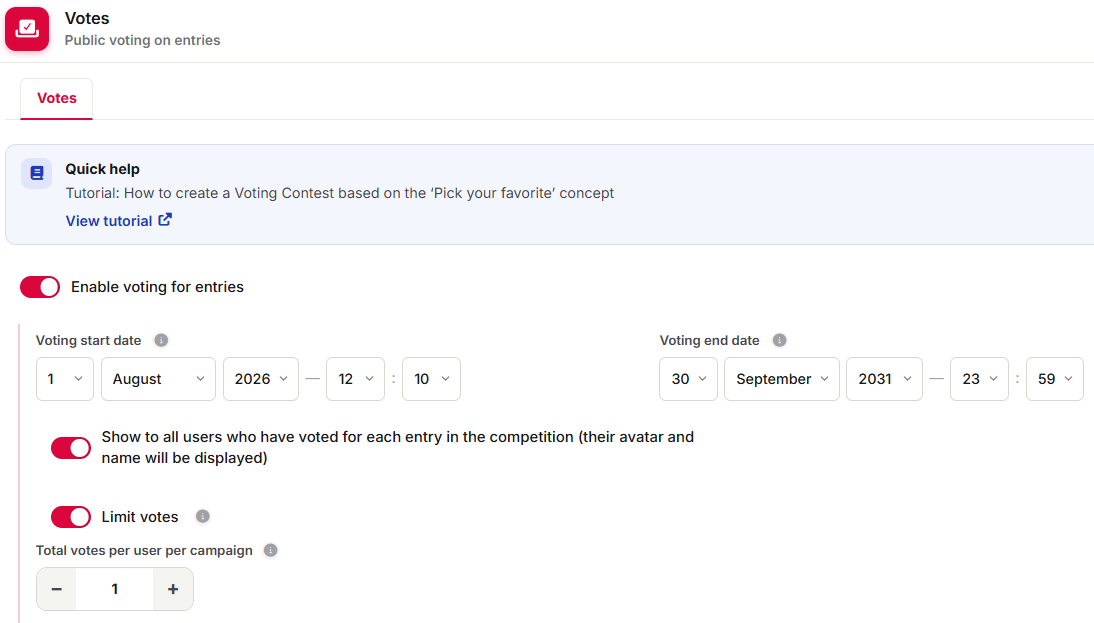This screenshot has width=1094, height=623.
Task: Open the 2031 end year dropdown
Action: [x=884, y=379]
